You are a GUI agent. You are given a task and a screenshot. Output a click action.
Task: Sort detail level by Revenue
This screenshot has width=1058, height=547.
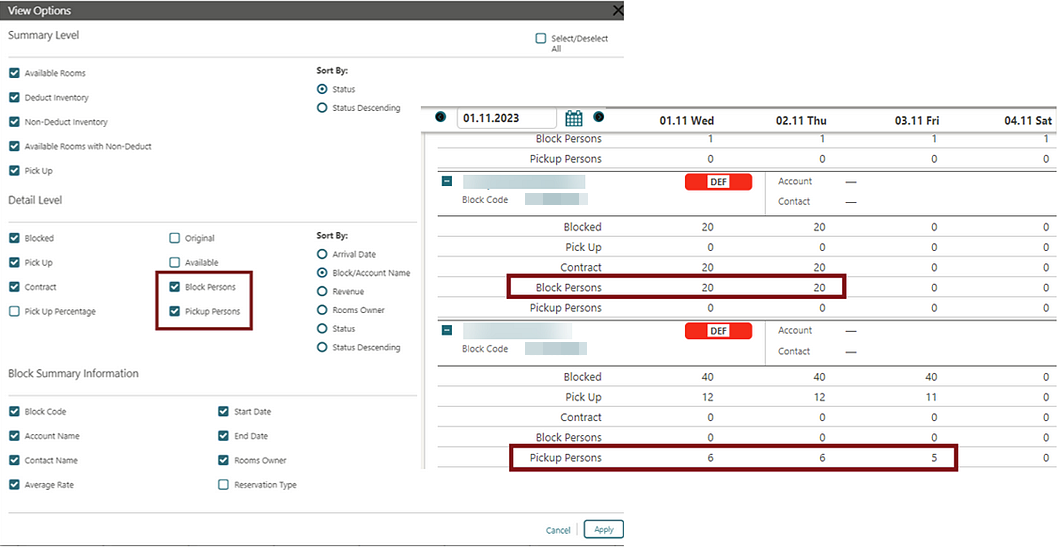322,291
